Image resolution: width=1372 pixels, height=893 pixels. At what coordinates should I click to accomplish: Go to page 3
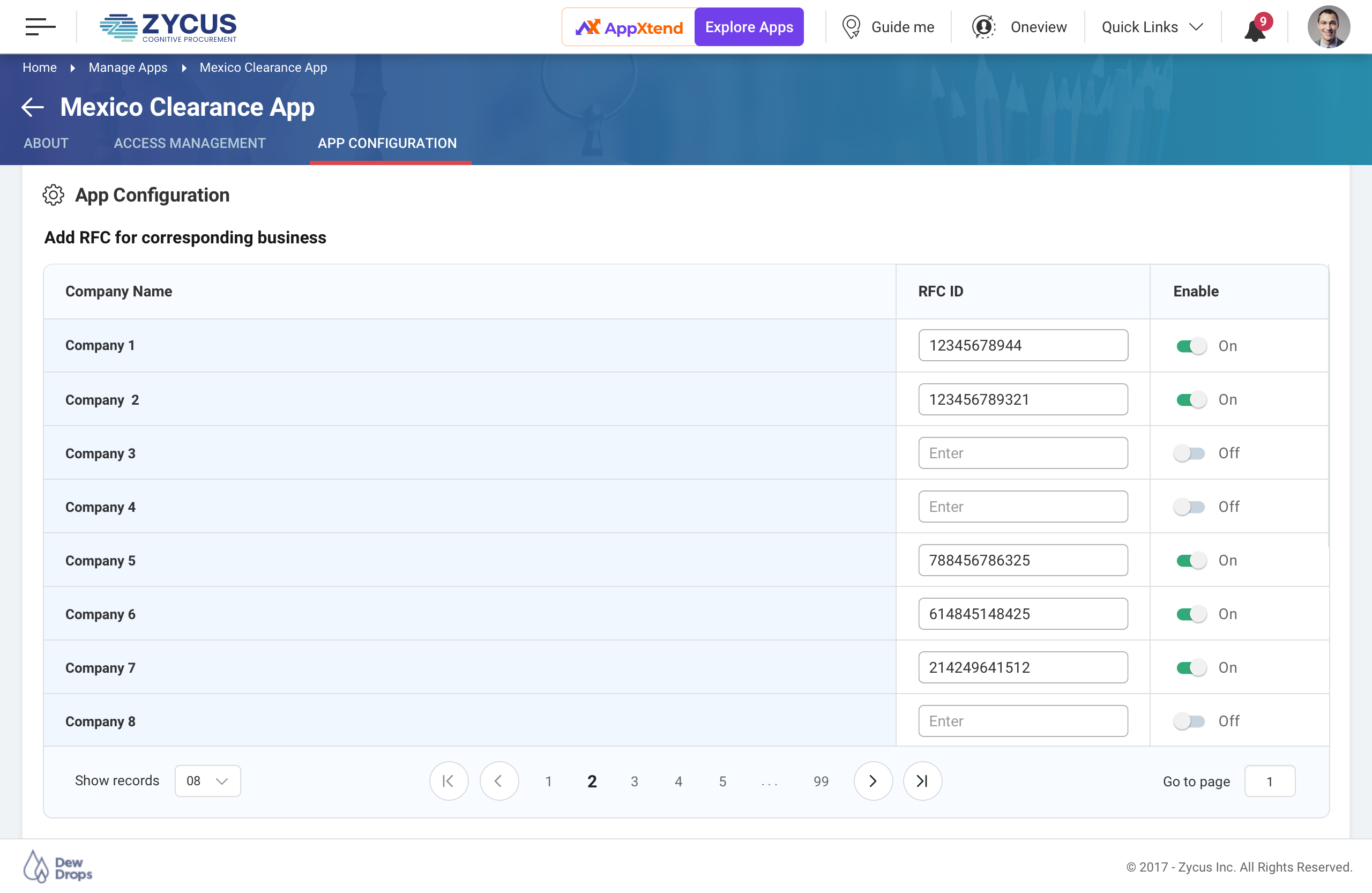point(634,782)
